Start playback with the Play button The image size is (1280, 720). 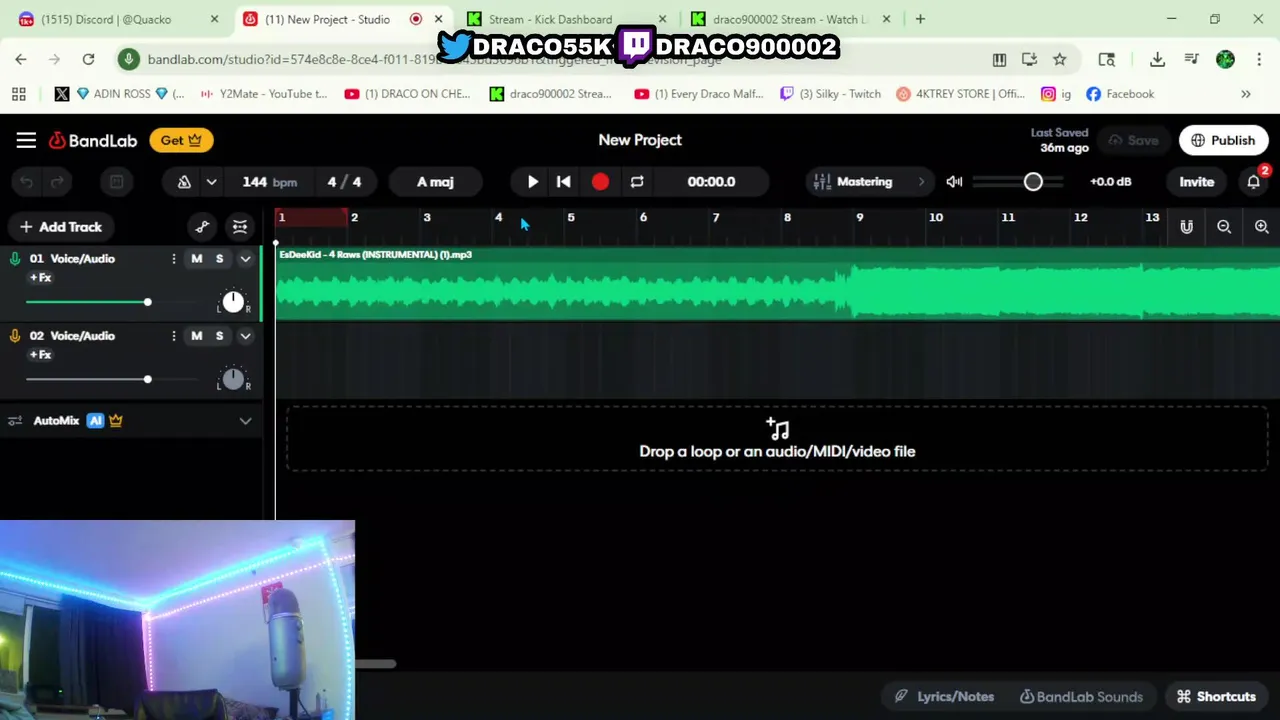(x=533, y=182)
